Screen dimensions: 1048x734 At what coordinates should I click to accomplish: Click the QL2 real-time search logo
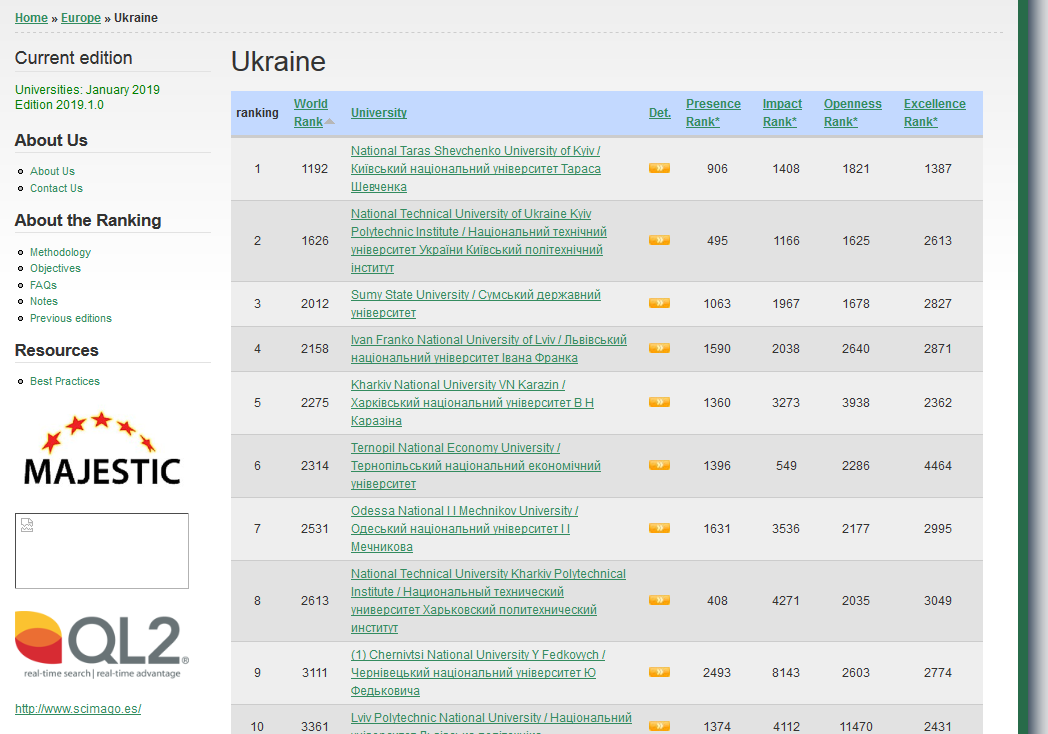tap(102, 644)
